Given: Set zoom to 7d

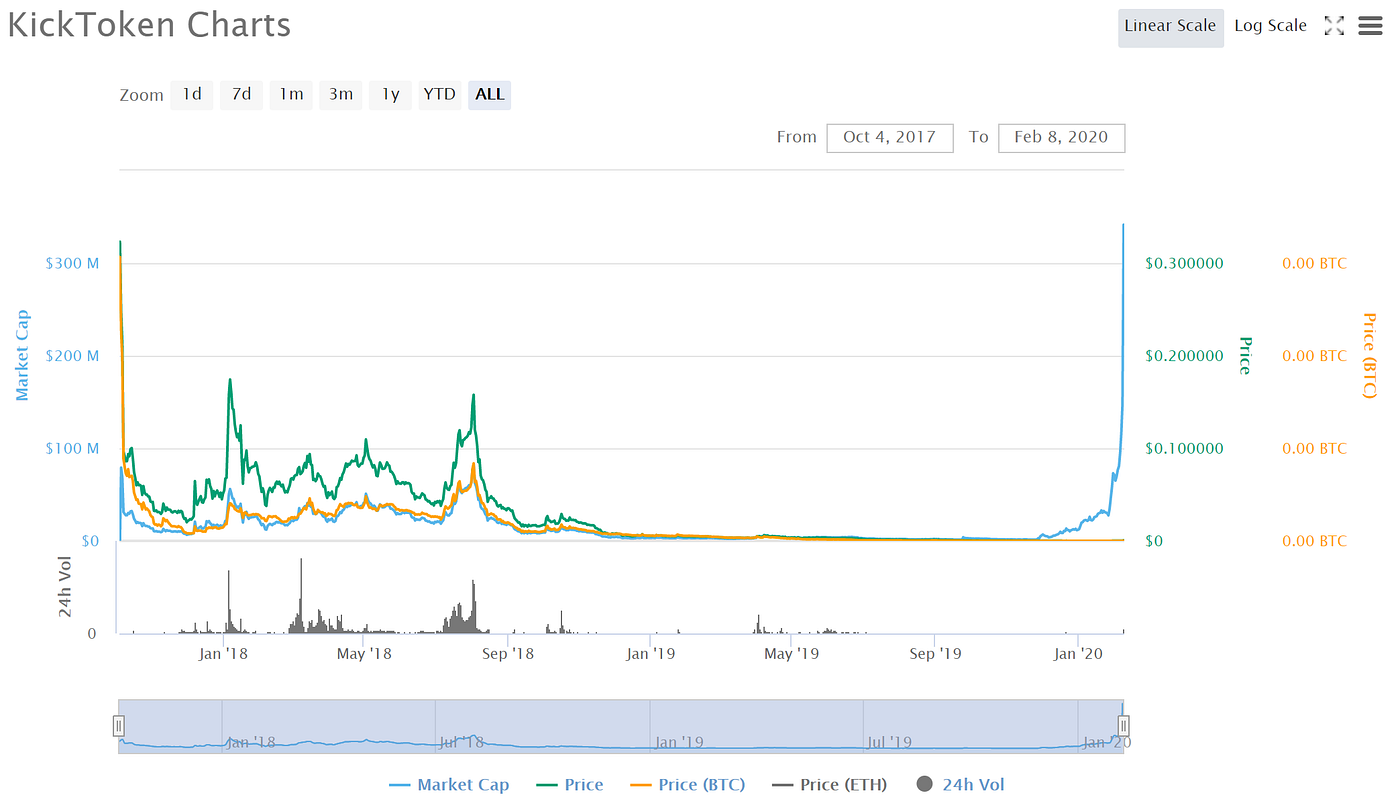Looking at the screenshot, I should click(x=241, y=94).
